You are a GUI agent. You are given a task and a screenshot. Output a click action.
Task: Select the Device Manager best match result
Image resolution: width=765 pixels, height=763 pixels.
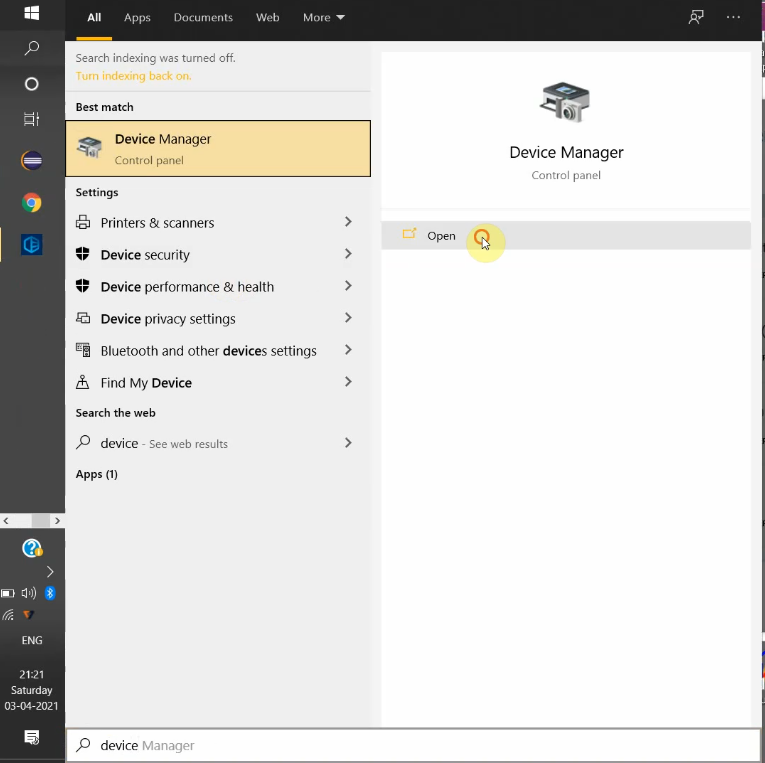tap(218, 148)
